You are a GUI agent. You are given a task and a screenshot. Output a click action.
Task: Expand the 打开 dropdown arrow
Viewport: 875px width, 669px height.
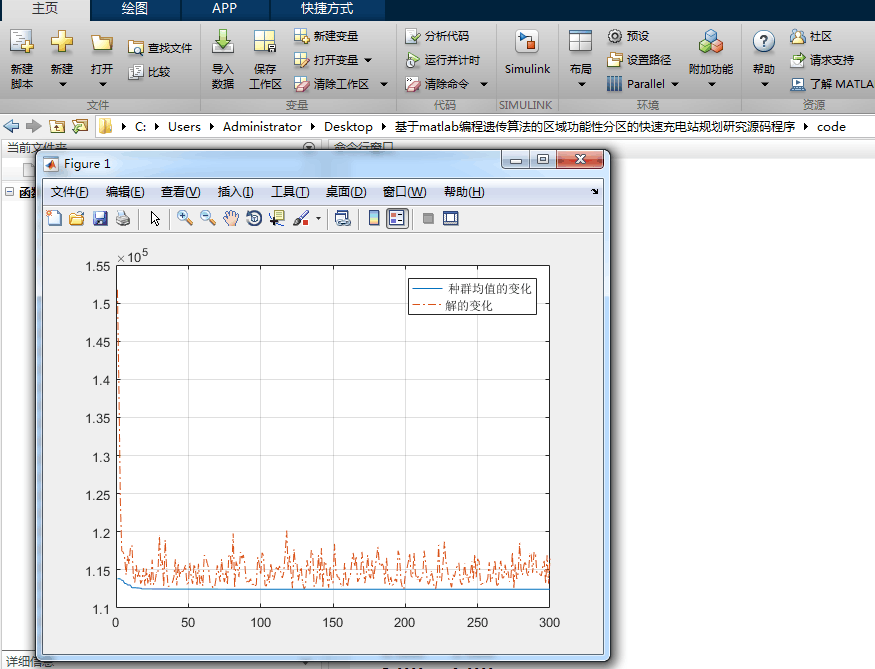[x=102, y=84]
